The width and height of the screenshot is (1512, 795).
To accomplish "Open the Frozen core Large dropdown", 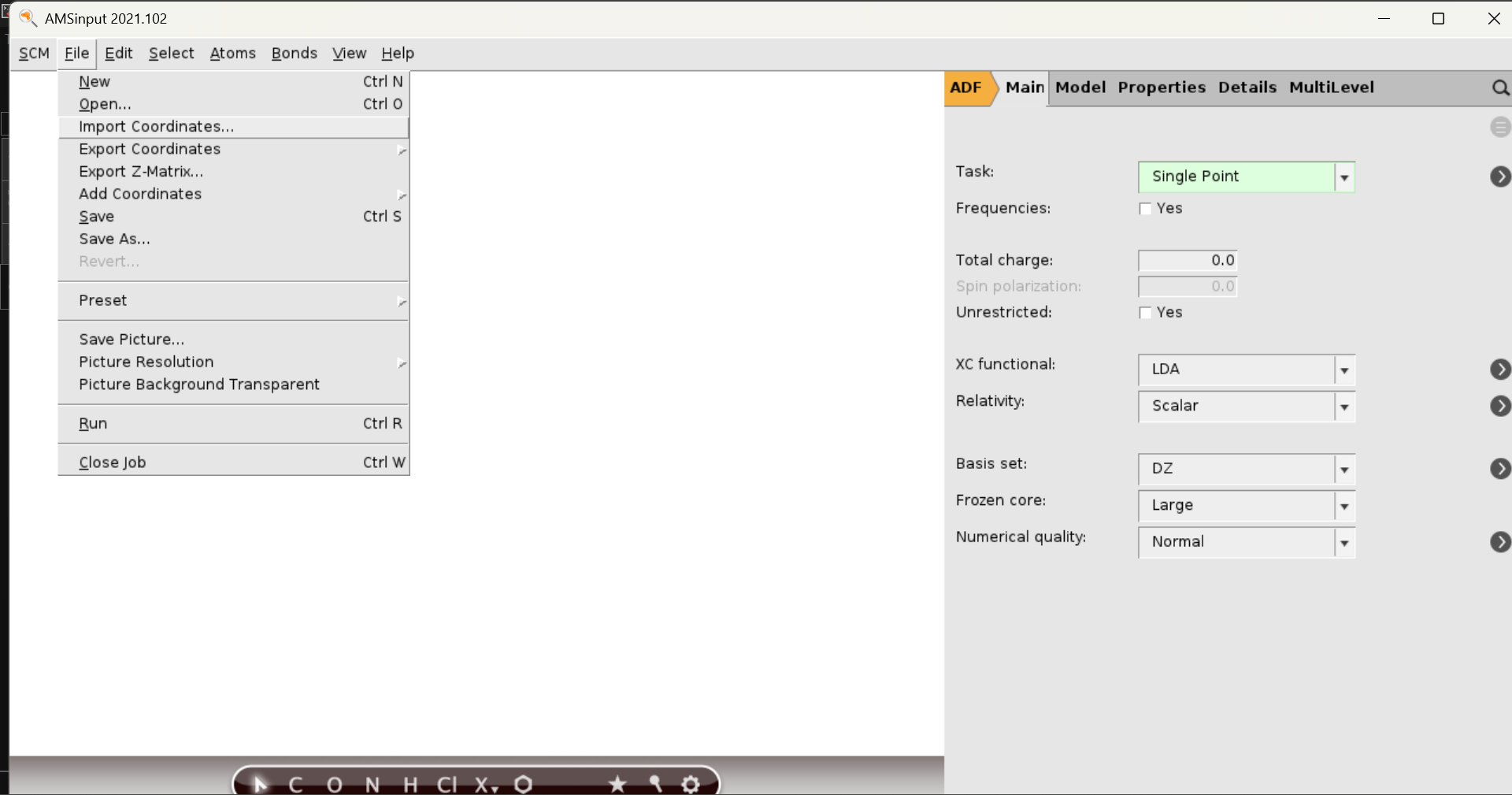I will 1246,506.
